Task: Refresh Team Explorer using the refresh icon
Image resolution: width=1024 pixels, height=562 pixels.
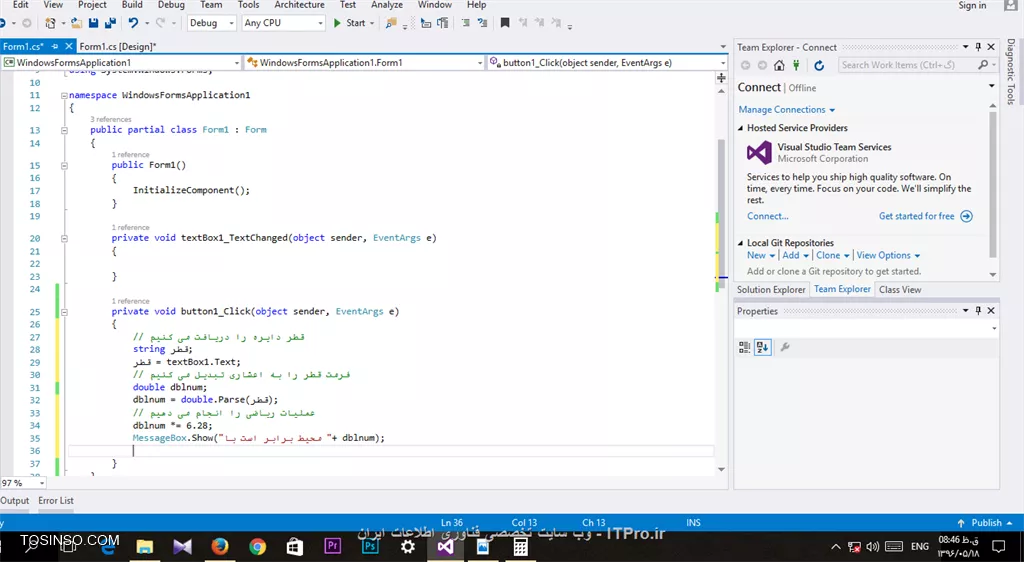Action: pyautogui.click(x=819, y=65)
